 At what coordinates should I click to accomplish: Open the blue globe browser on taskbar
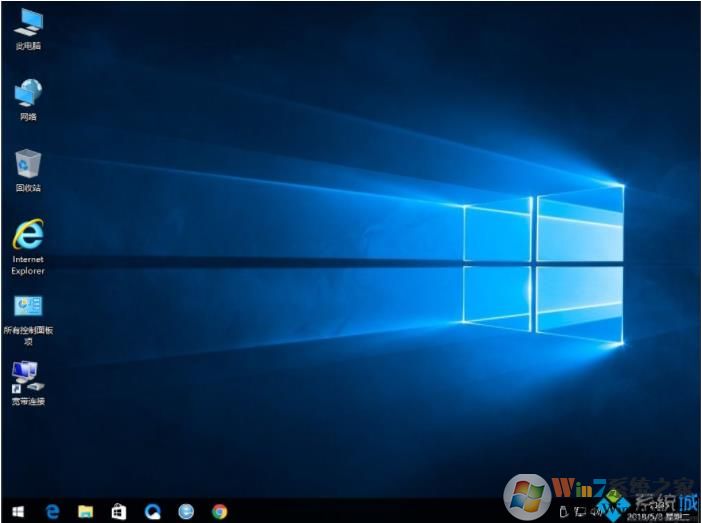tap(185, 511)
